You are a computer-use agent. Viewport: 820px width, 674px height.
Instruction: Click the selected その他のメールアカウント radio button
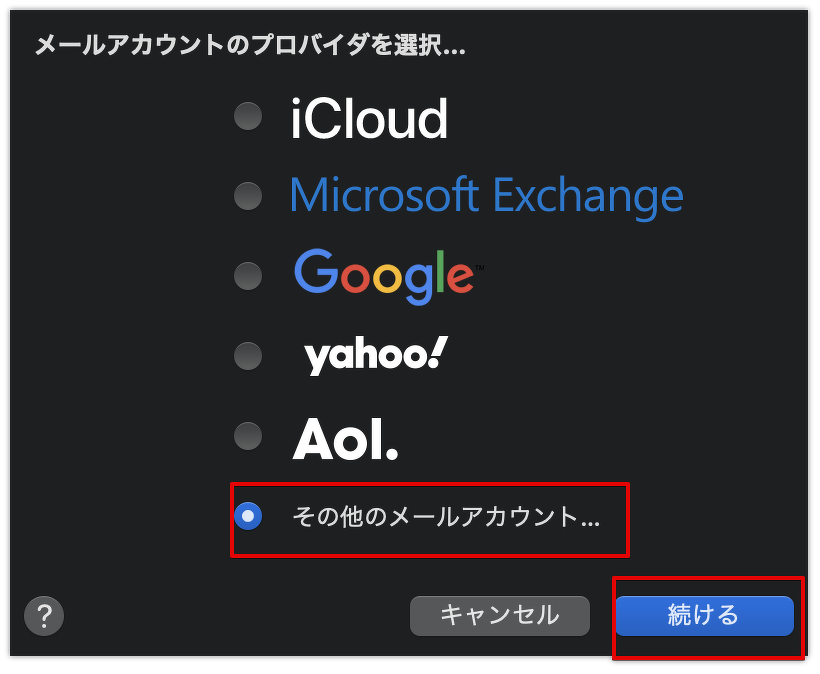[247, 516]
